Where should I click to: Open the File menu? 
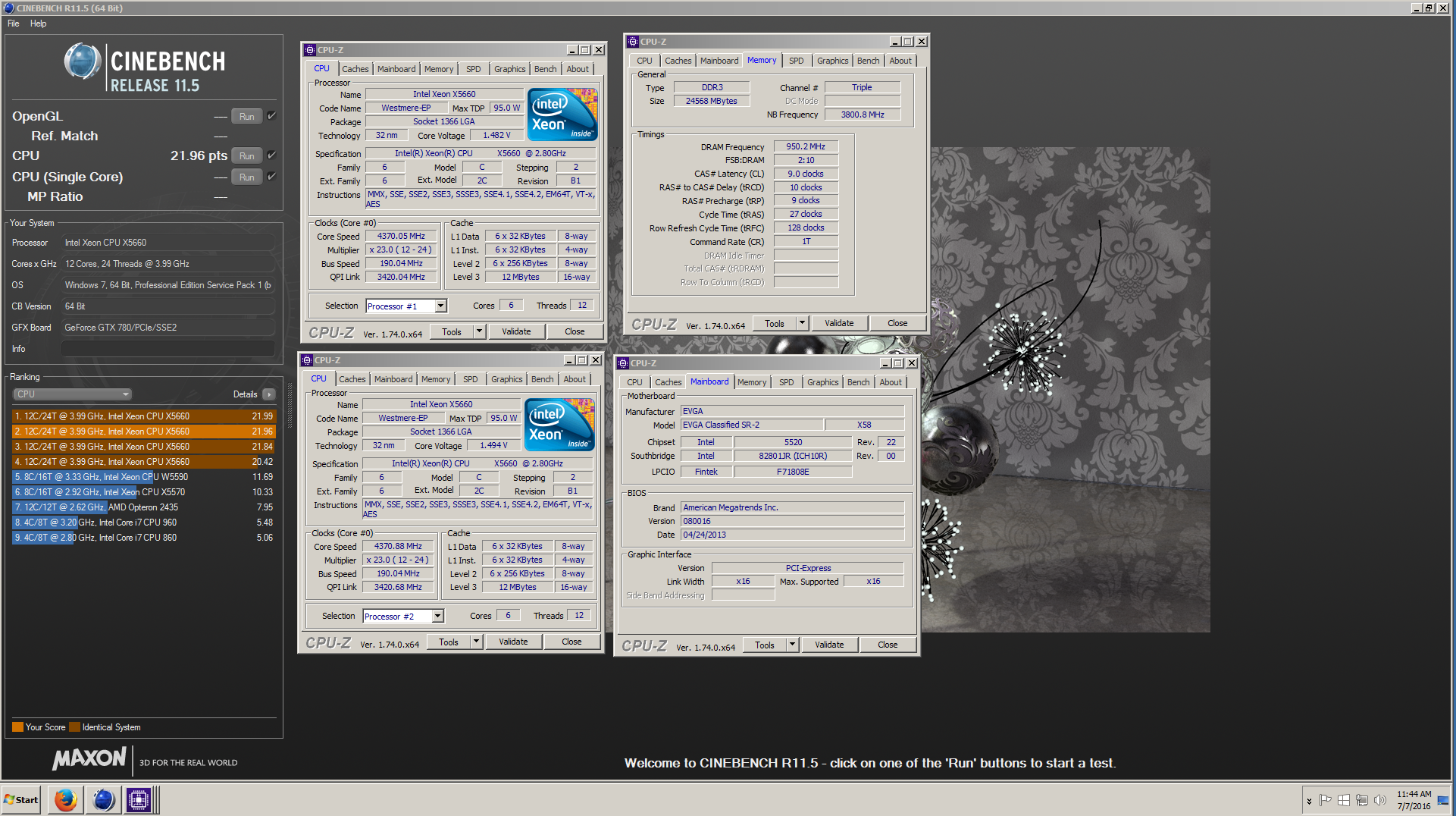13,24
